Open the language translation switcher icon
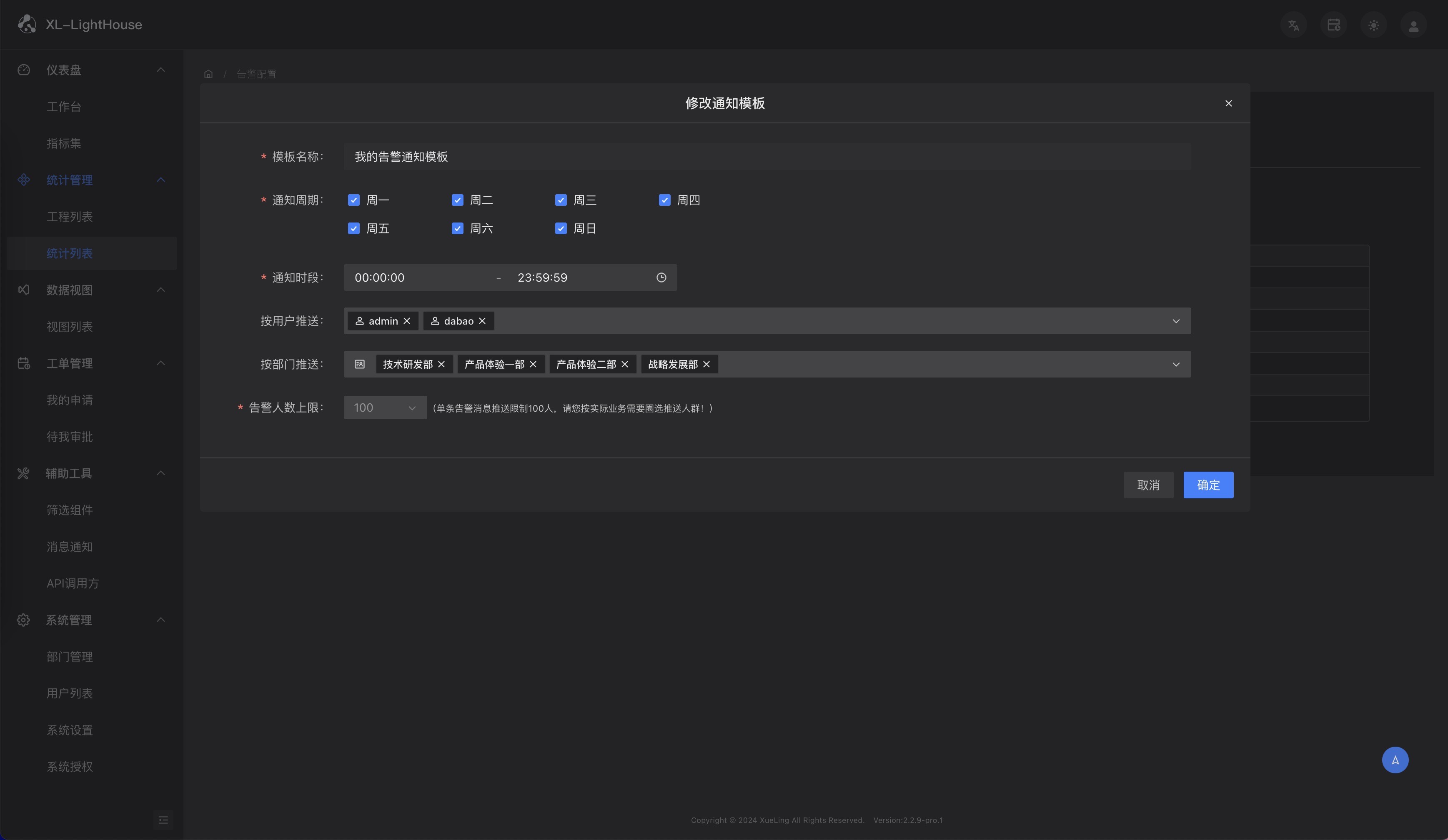The height and width of the screenshot is (840, 1448). click(x=1293, y=25)
